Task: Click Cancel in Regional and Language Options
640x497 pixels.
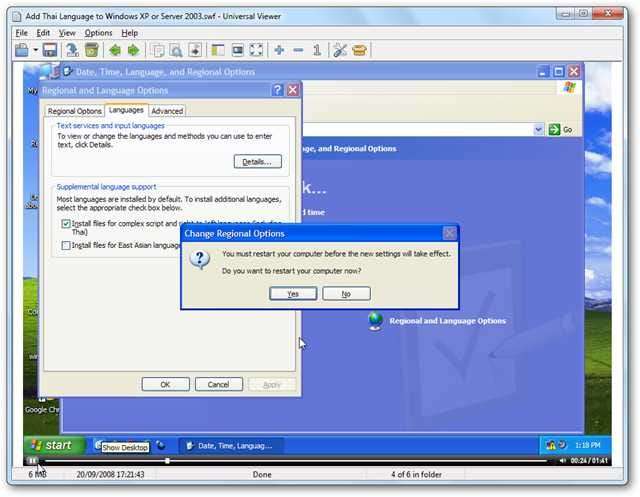Action: click(218, 384)
